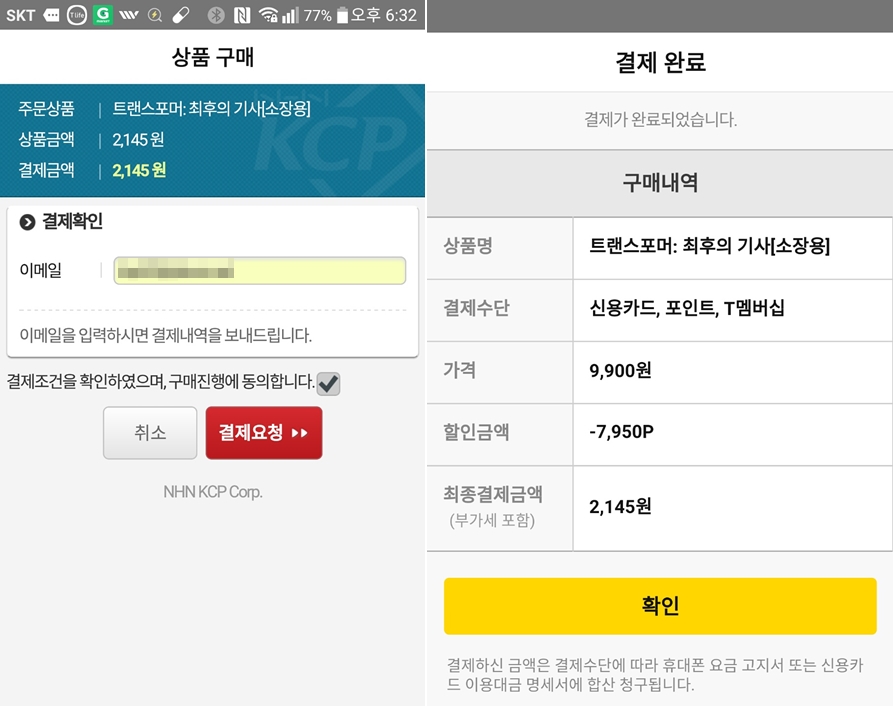The image size is (893, 706).
Task: Focus the 이메일 email input field
Action: 260,271
